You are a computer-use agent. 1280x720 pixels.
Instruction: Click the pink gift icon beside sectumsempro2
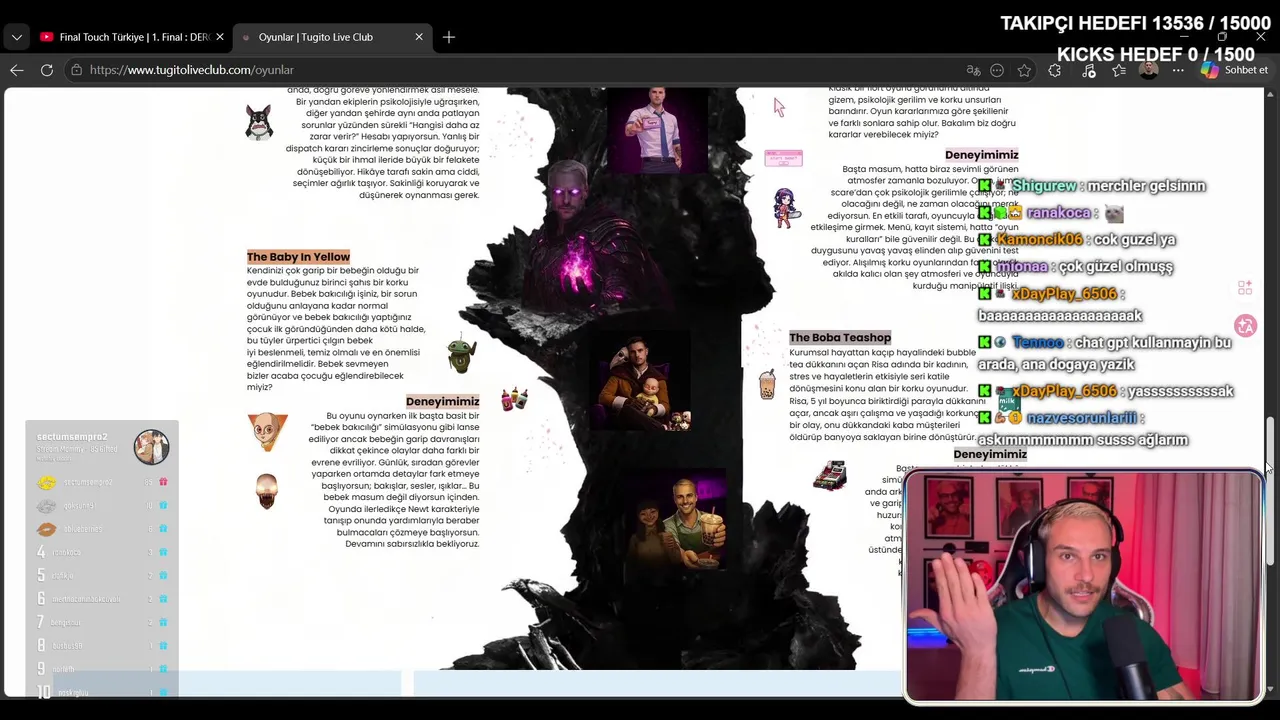(x=163, y=482)
